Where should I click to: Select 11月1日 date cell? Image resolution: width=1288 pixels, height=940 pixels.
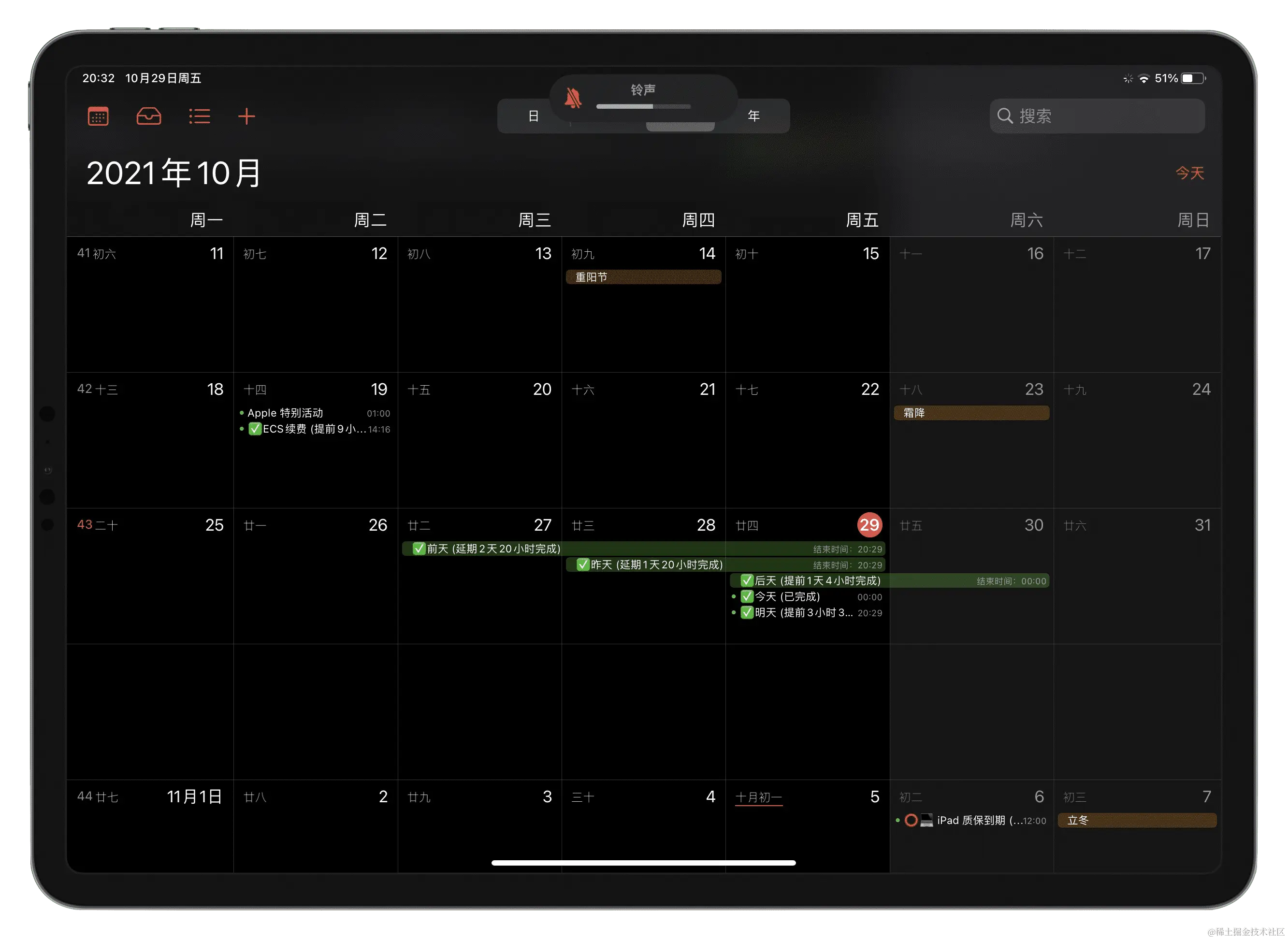tap(194, 796)
